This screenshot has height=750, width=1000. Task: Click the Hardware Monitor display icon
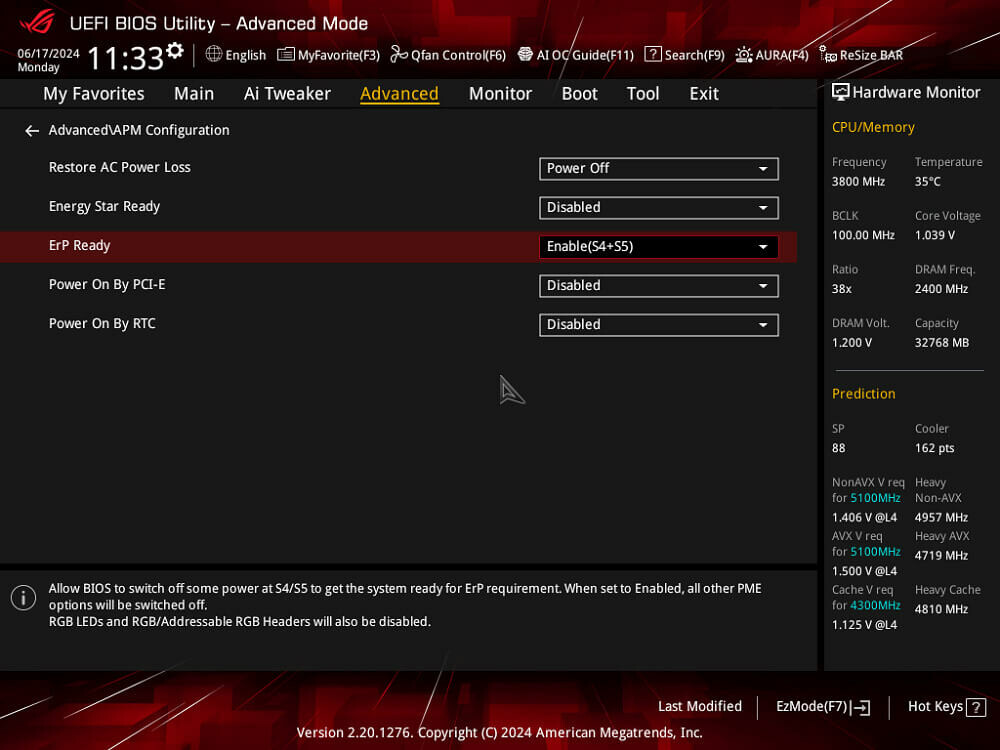click(x=841, y=92)
